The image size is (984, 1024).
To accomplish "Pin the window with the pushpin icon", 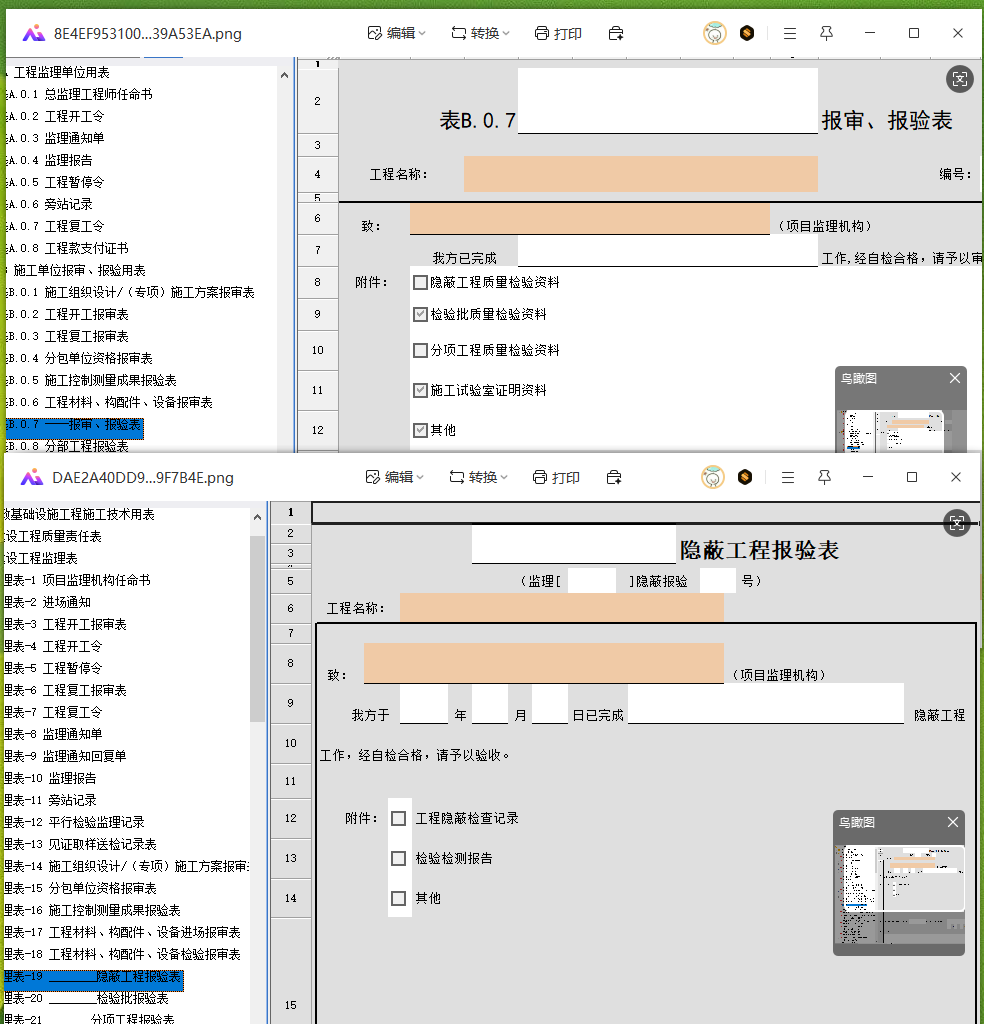I will click(x=825, y=32).
